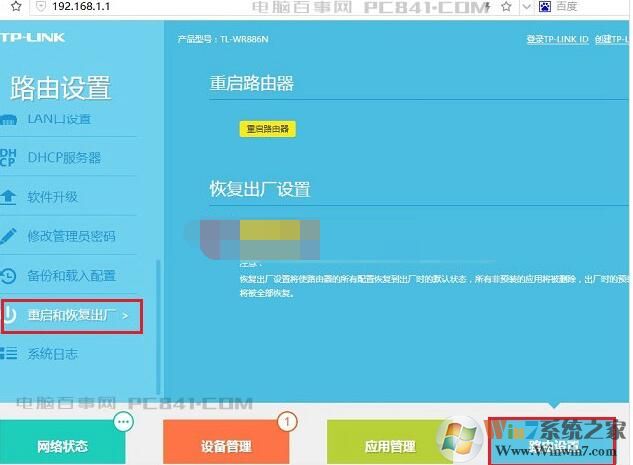Click the 重启路由器 section heading
The width and height of the screenshot is (633, 465).
click(x=252, y=84)
